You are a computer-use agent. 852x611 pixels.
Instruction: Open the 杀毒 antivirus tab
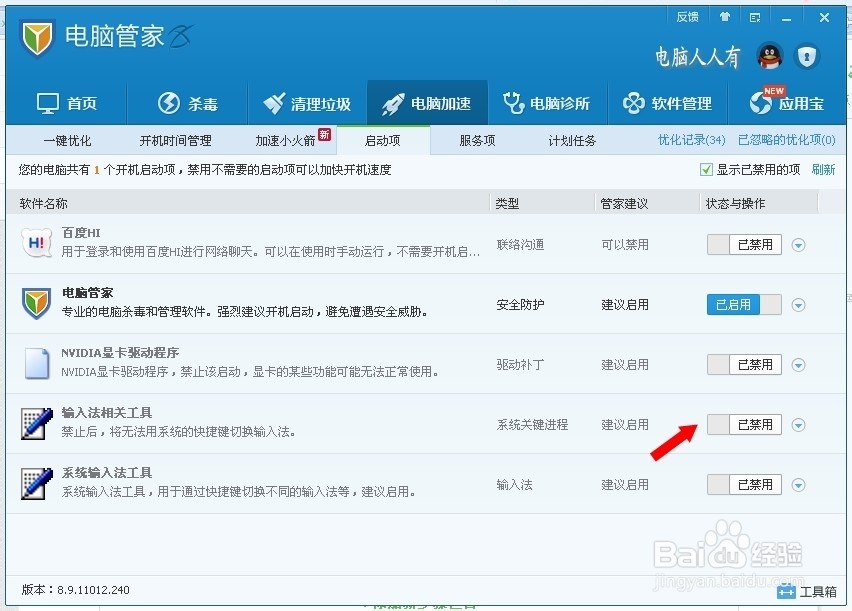[188, 103]
